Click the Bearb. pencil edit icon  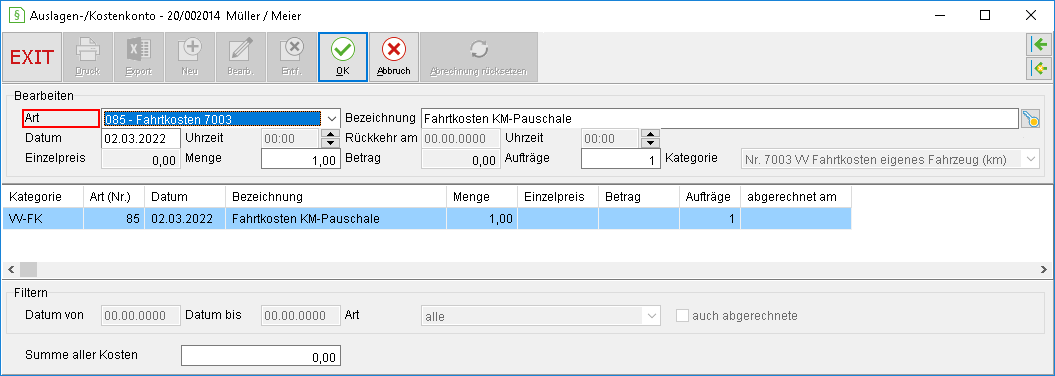[242, 57]
